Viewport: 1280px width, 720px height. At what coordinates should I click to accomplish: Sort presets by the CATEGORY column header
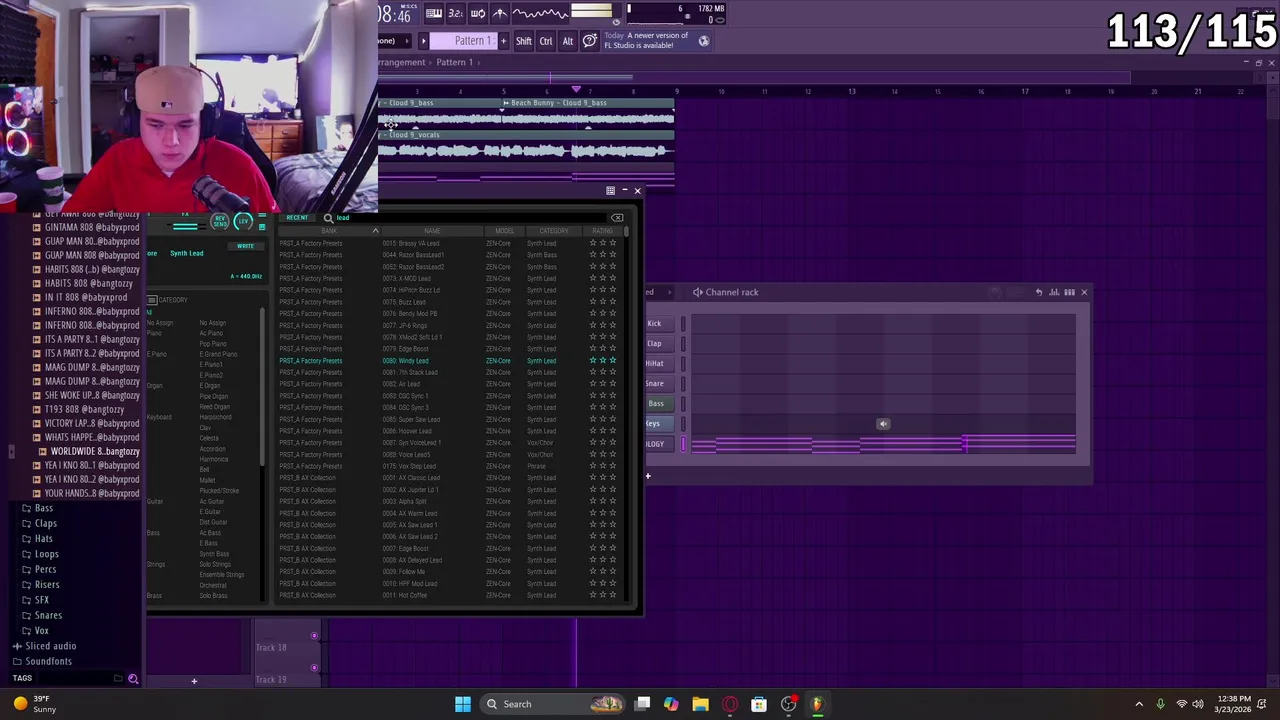tap(553, 231)
